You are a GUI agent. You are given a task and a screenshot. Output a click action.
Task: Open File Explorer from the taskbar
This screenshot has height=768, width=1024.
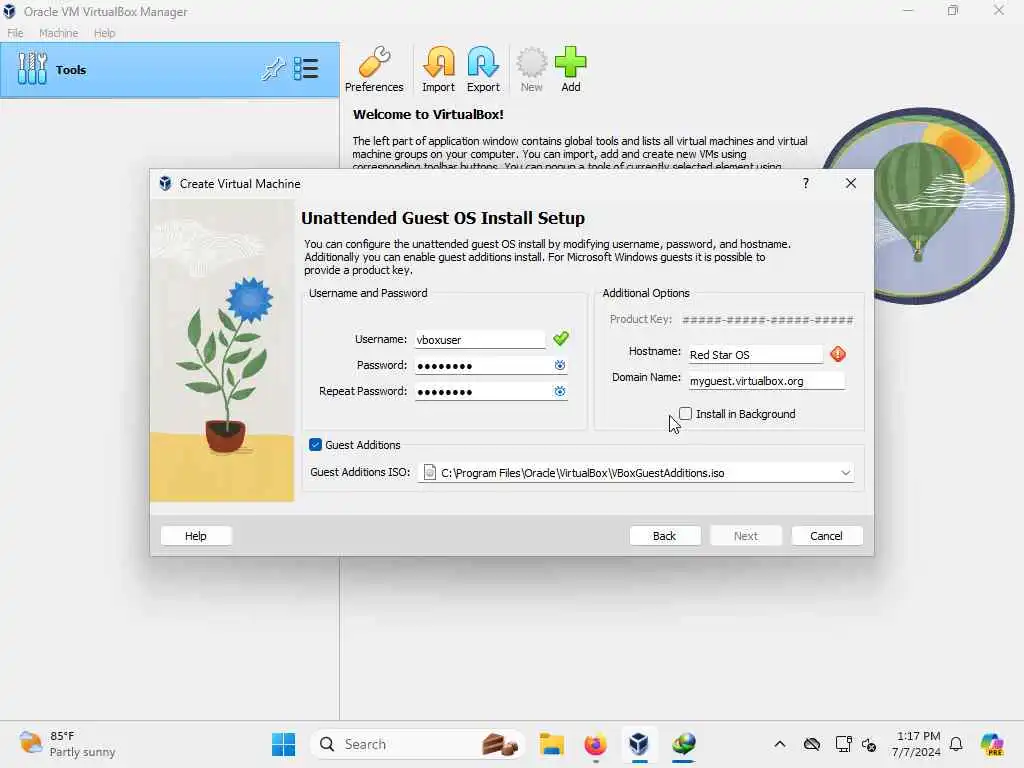(x=551, y=744)
